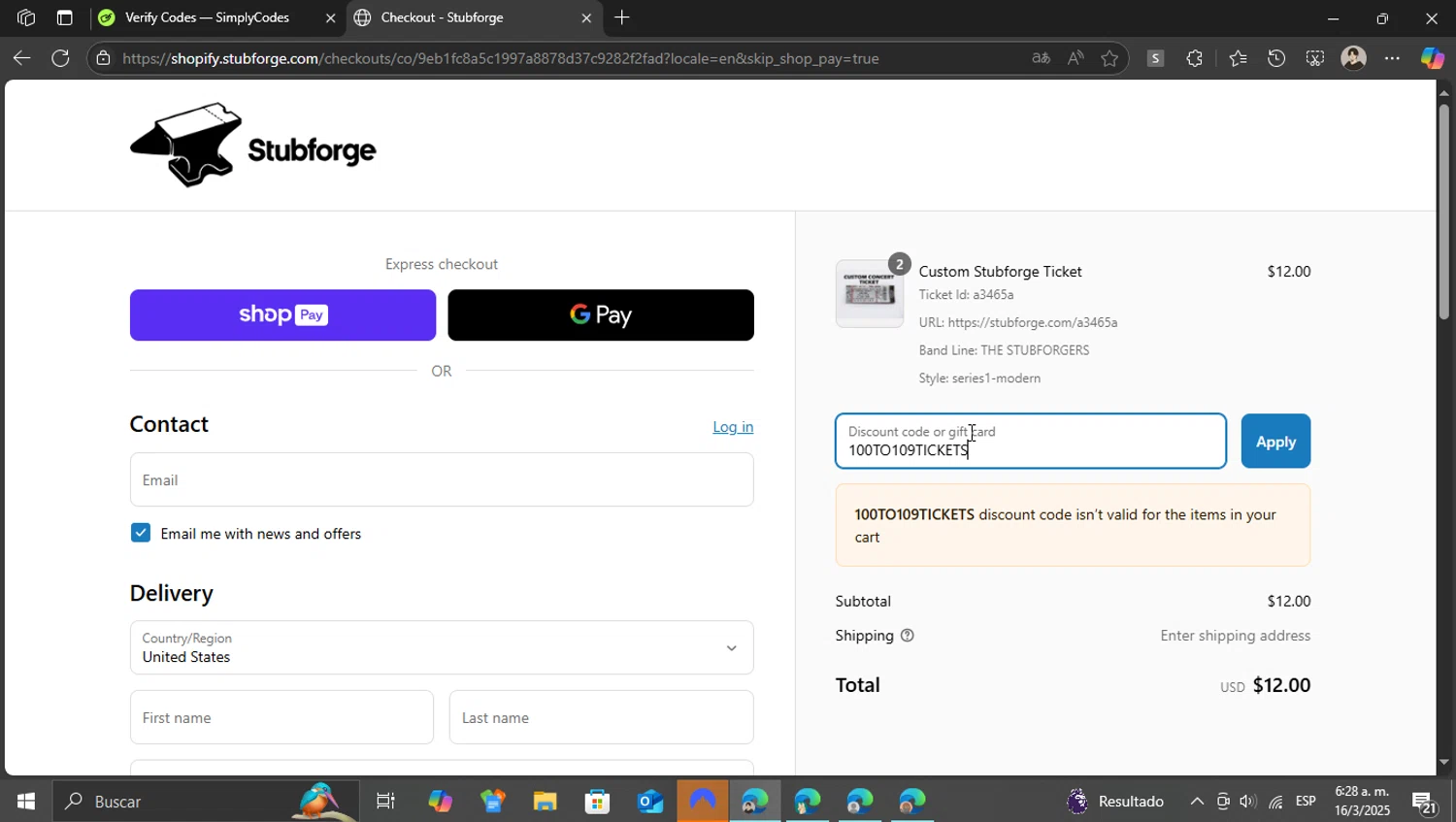This screenshot has height=822, width=1456.
Task: Click the discount code input field
Action: pos(1031,442)
